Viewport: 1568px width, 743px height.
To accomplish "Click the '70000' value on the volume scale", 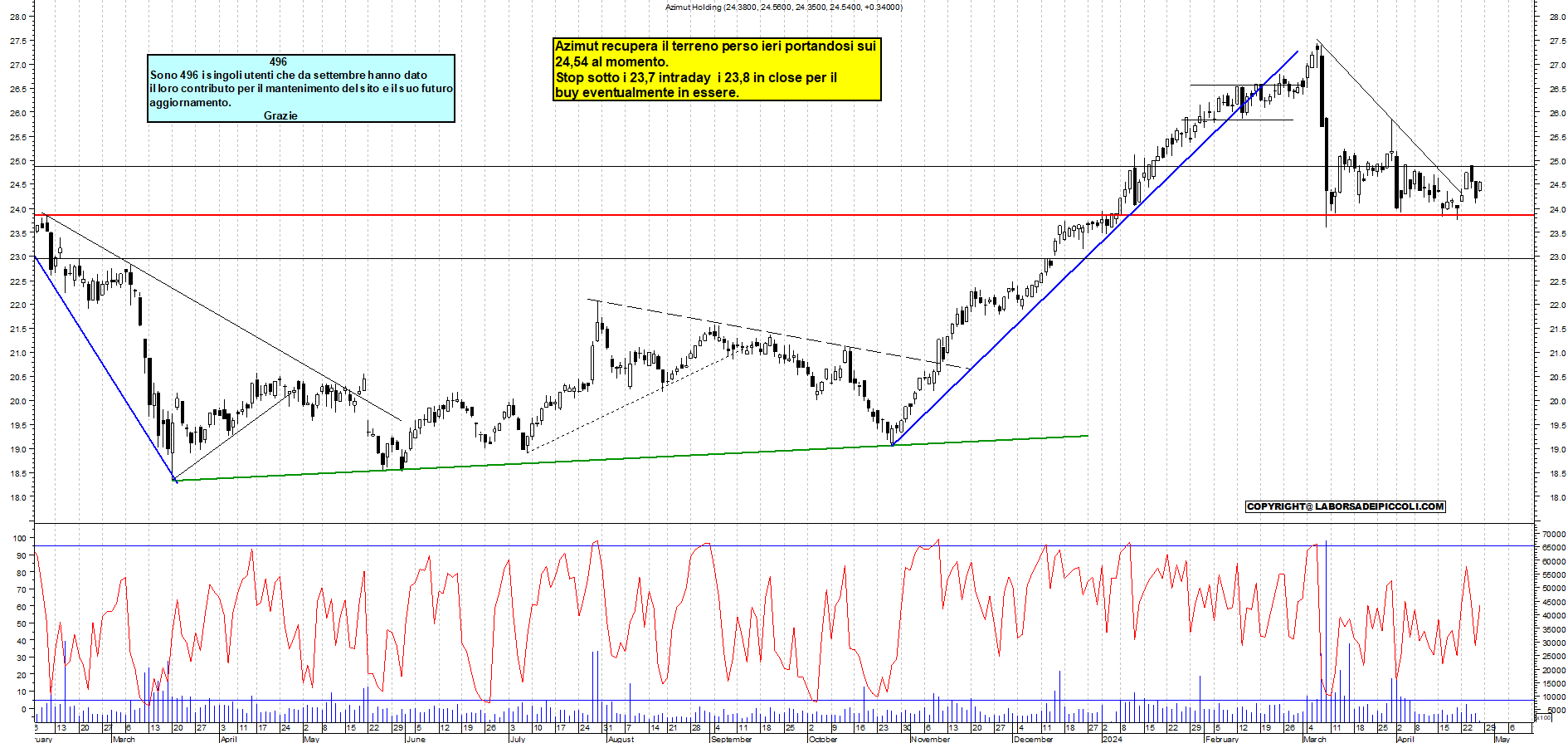I will click(1554, 534).
